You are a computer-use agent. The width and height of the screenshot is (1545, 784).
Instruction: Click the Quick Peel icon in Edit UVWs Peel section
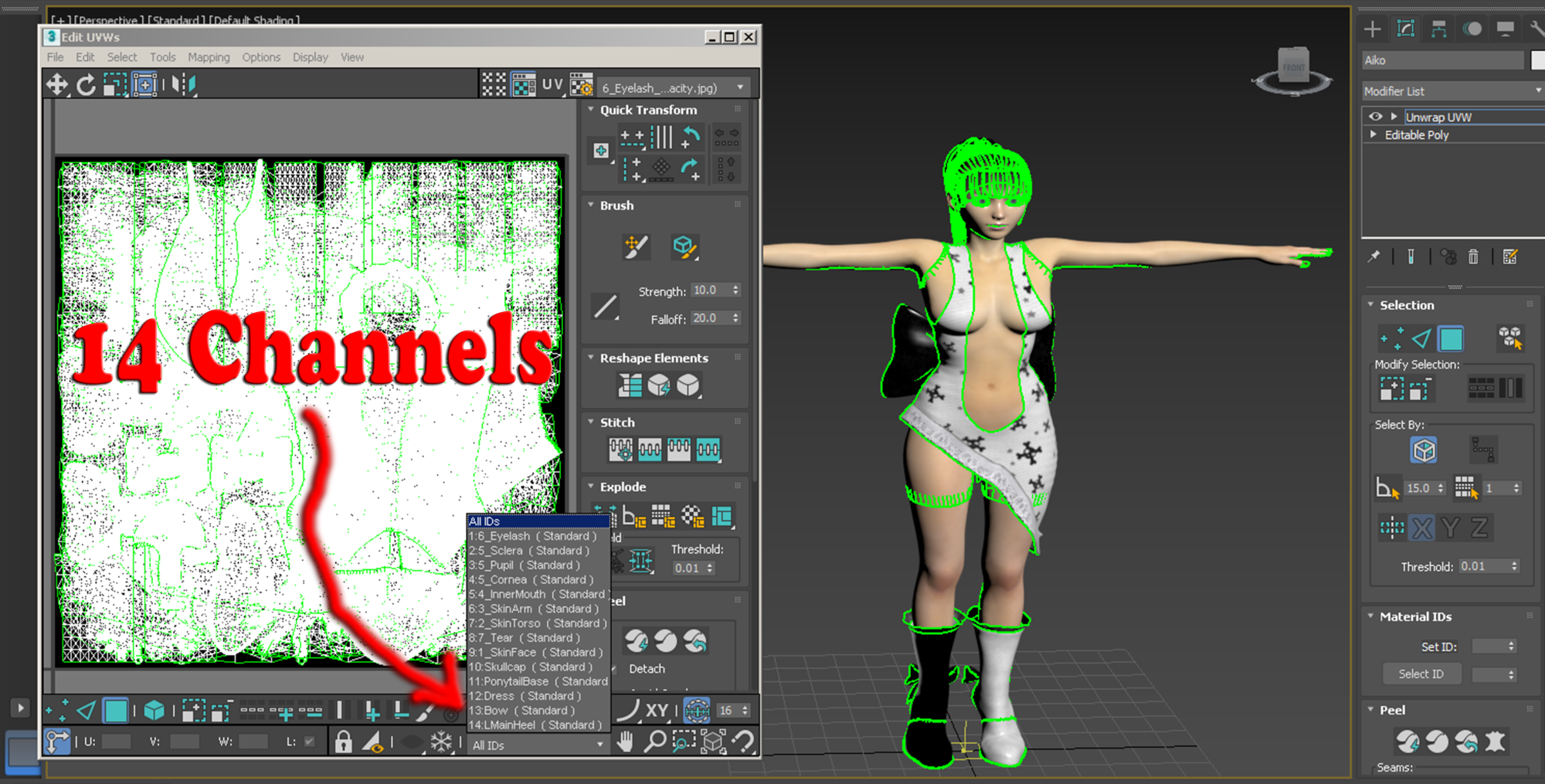(x=637, y=640)
